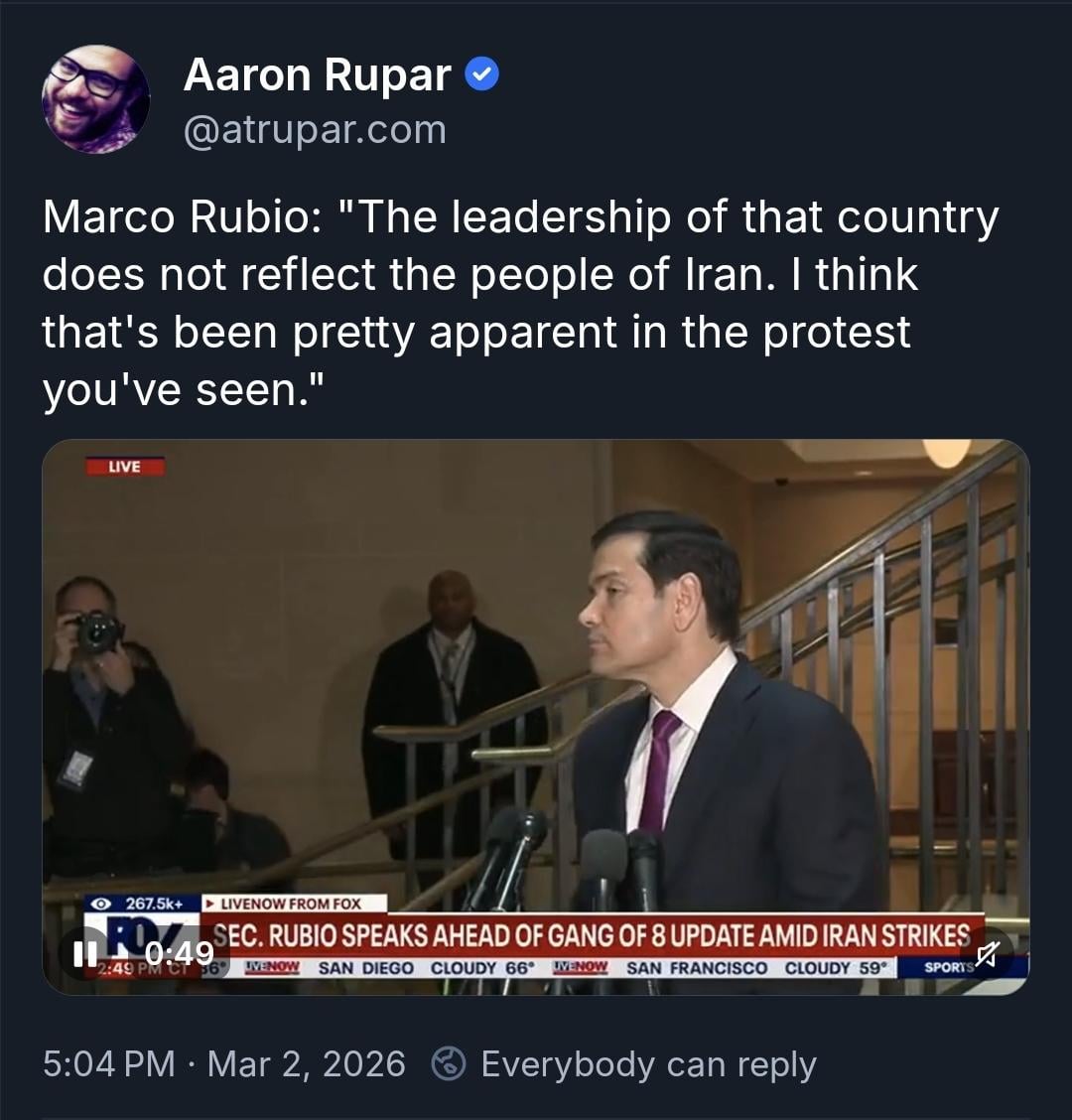
Task: Select the Marco Rubio quote post text
Action: (x=520, y=303)
